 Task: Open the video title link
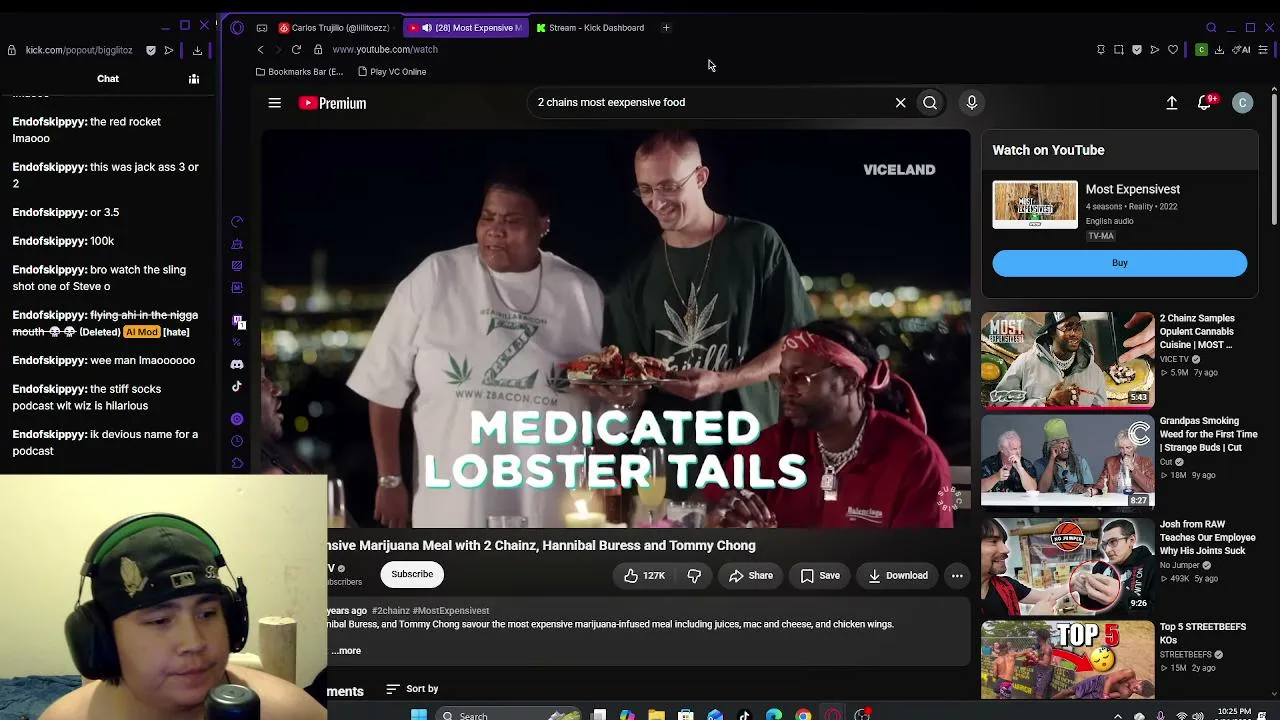pyautogui.click(x=541, y=545)
